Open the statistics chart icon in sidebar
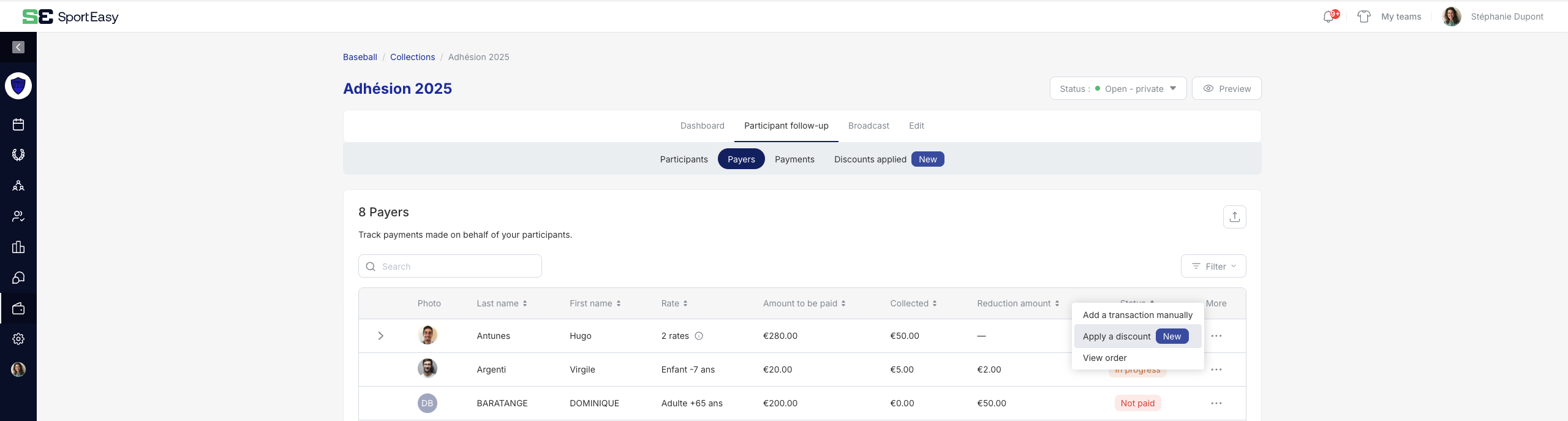 [18, 247]
